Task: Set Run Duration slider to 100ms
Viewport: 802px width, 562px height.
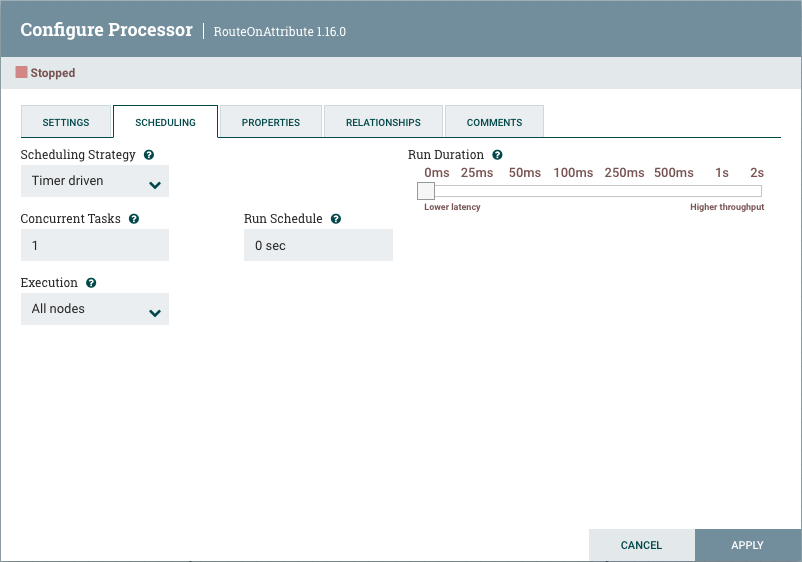Action: (573, 191)
